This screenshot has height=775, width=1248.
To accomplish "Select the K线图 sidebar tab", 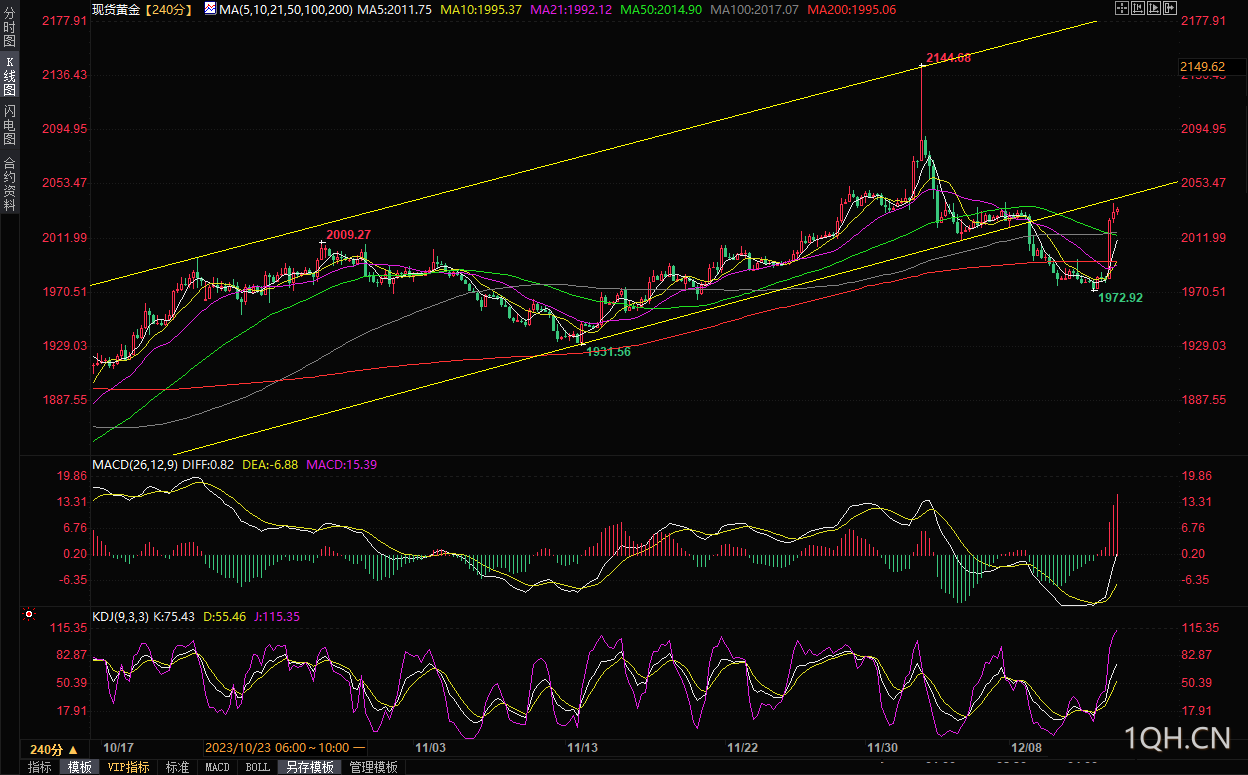I will (x=10, y=76).
